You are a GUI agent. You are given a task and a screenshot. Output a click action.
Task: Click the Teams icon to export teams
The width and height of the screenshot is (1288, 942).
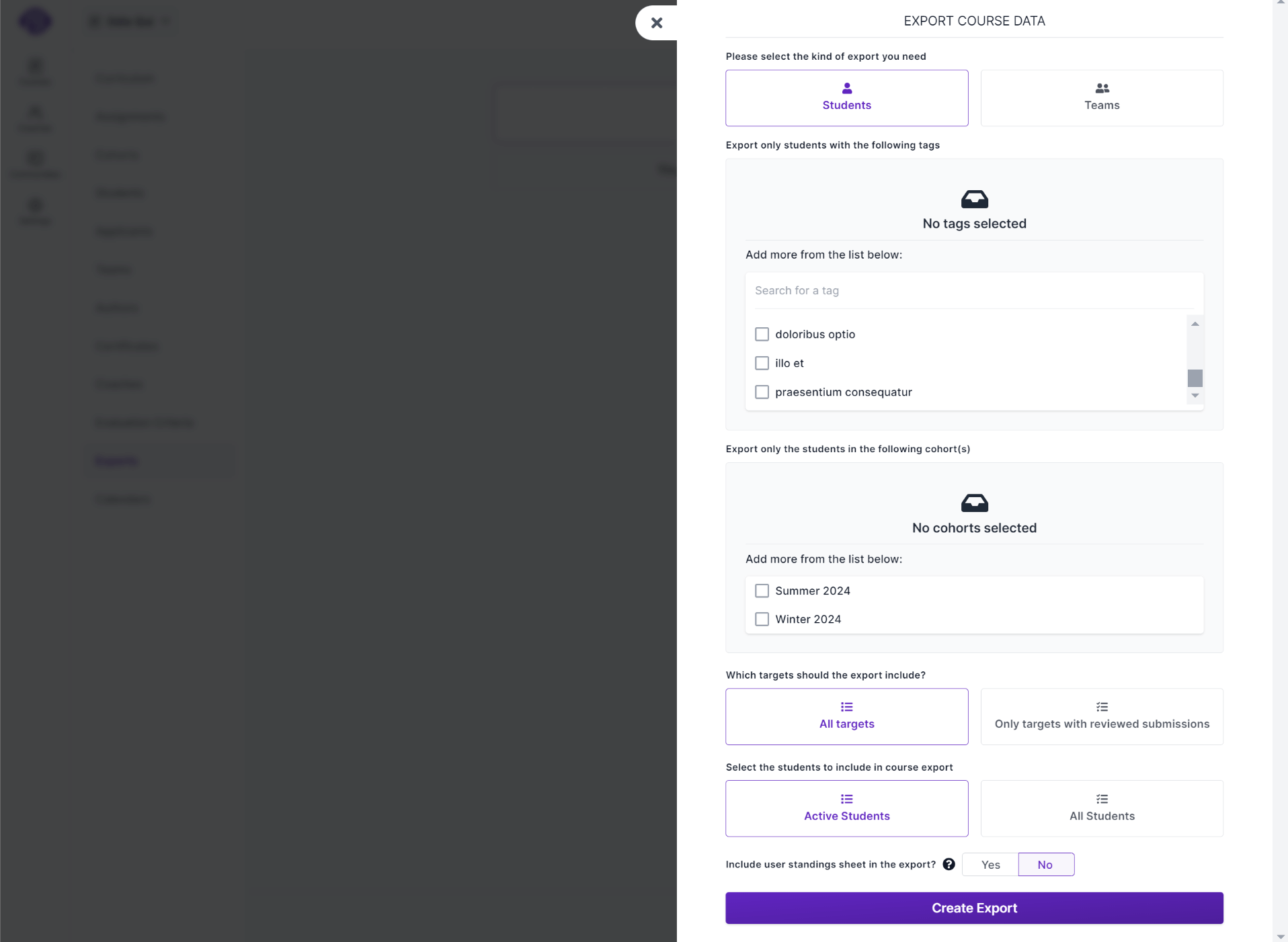pyautogui.click(x=1100, y=88)
